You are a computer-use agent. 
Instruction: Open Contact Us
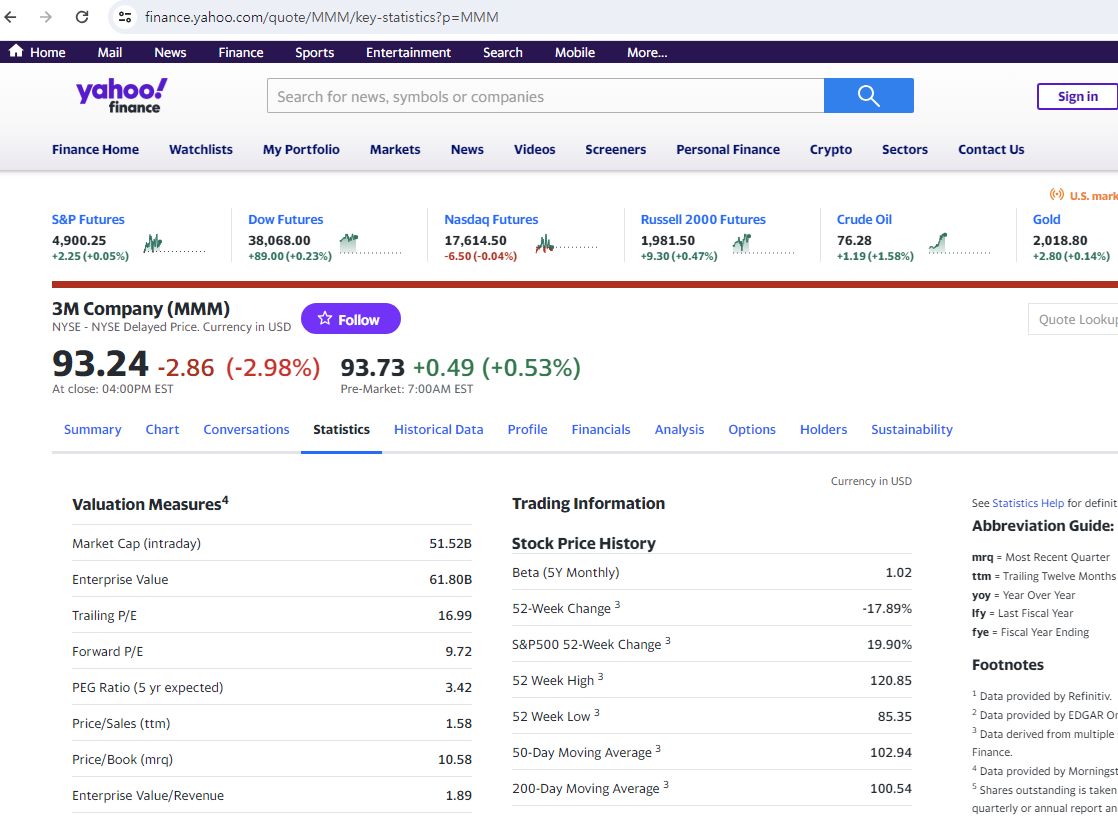(x=991, y=149)
